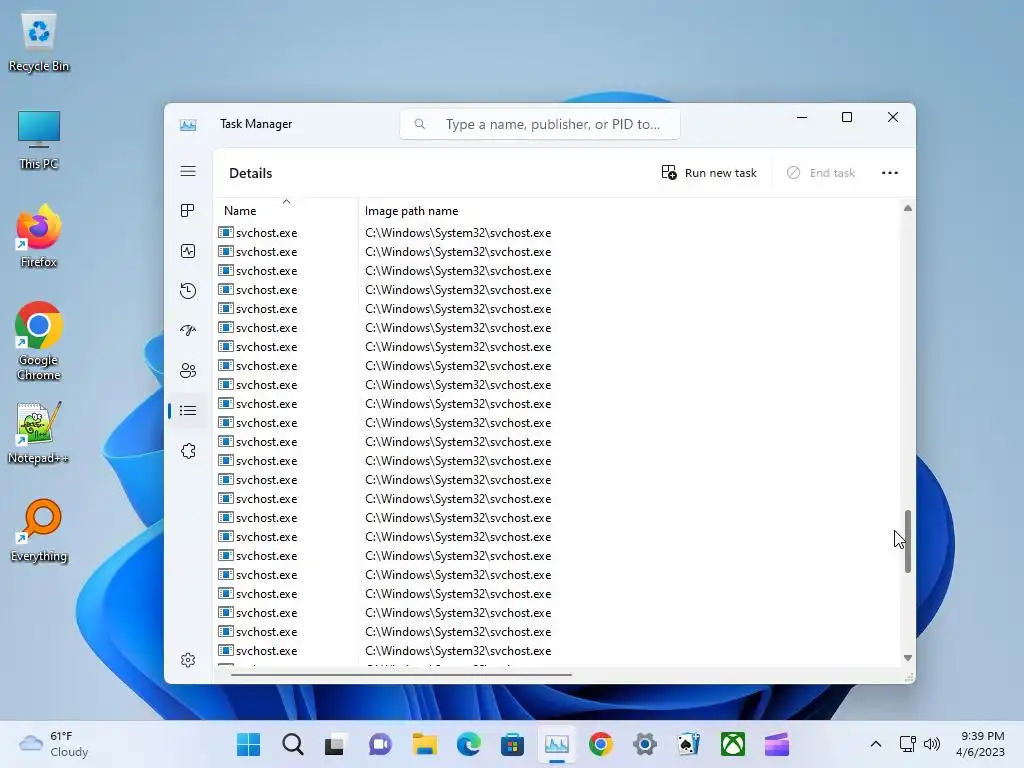Open the volume tray icon
This screenshot has width=1024, height=768.
point(932,744)
